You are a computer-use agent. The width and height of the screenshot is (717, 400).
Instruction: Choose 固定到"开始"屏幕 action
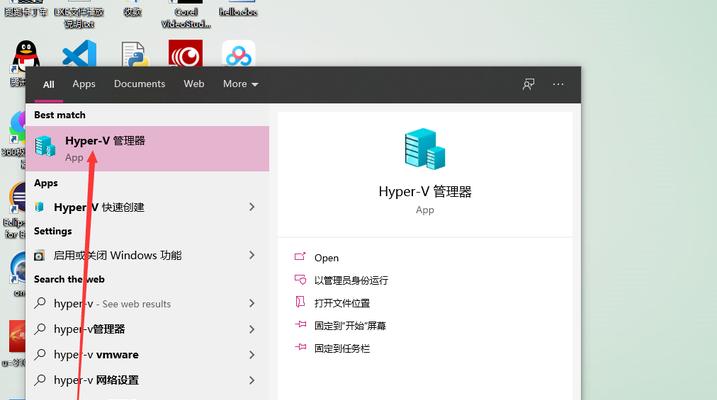pyautogui.click(x=350, y=326)
